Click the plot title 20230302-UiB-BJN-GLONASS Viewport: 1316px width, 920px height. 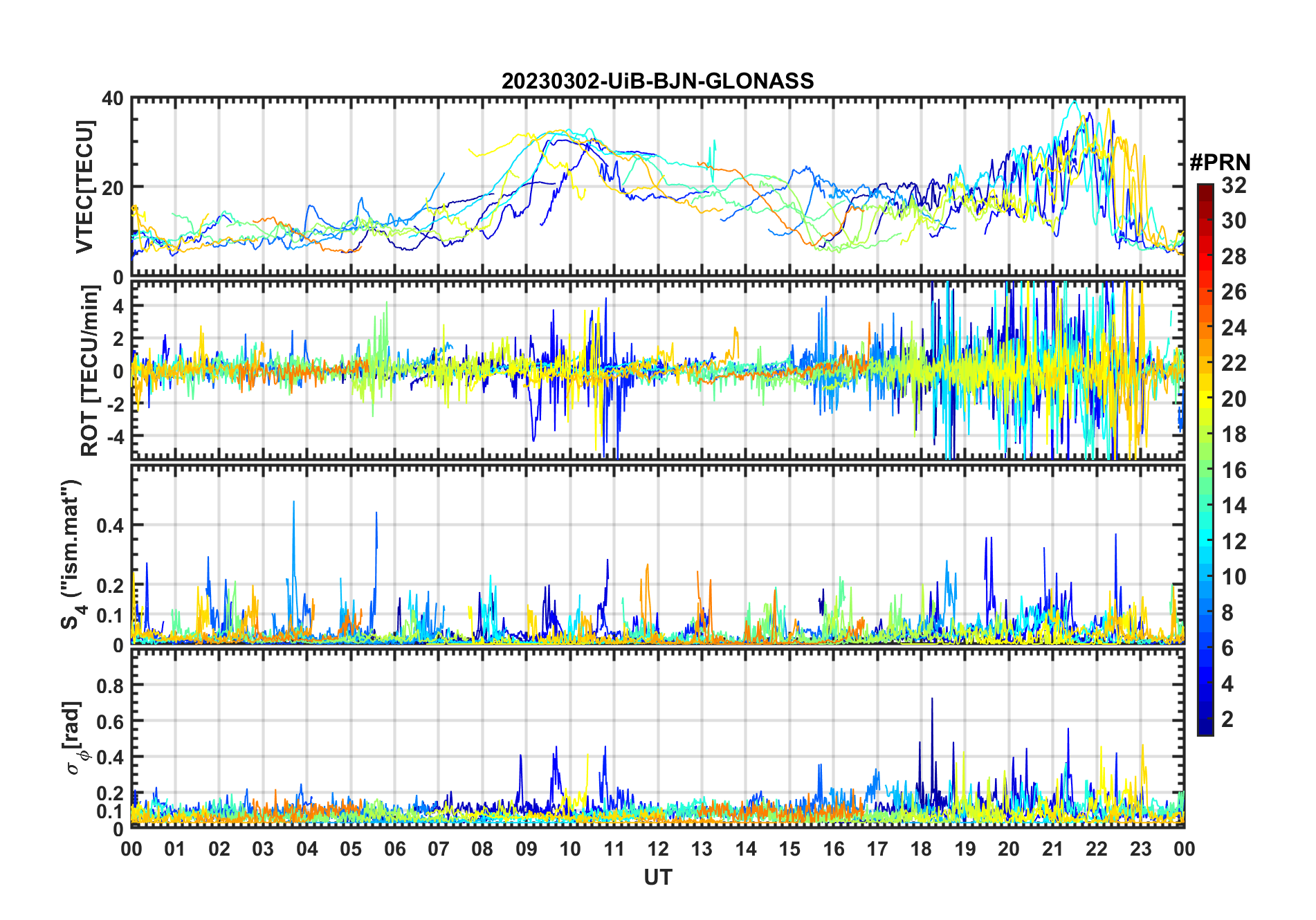coord(657,81)
